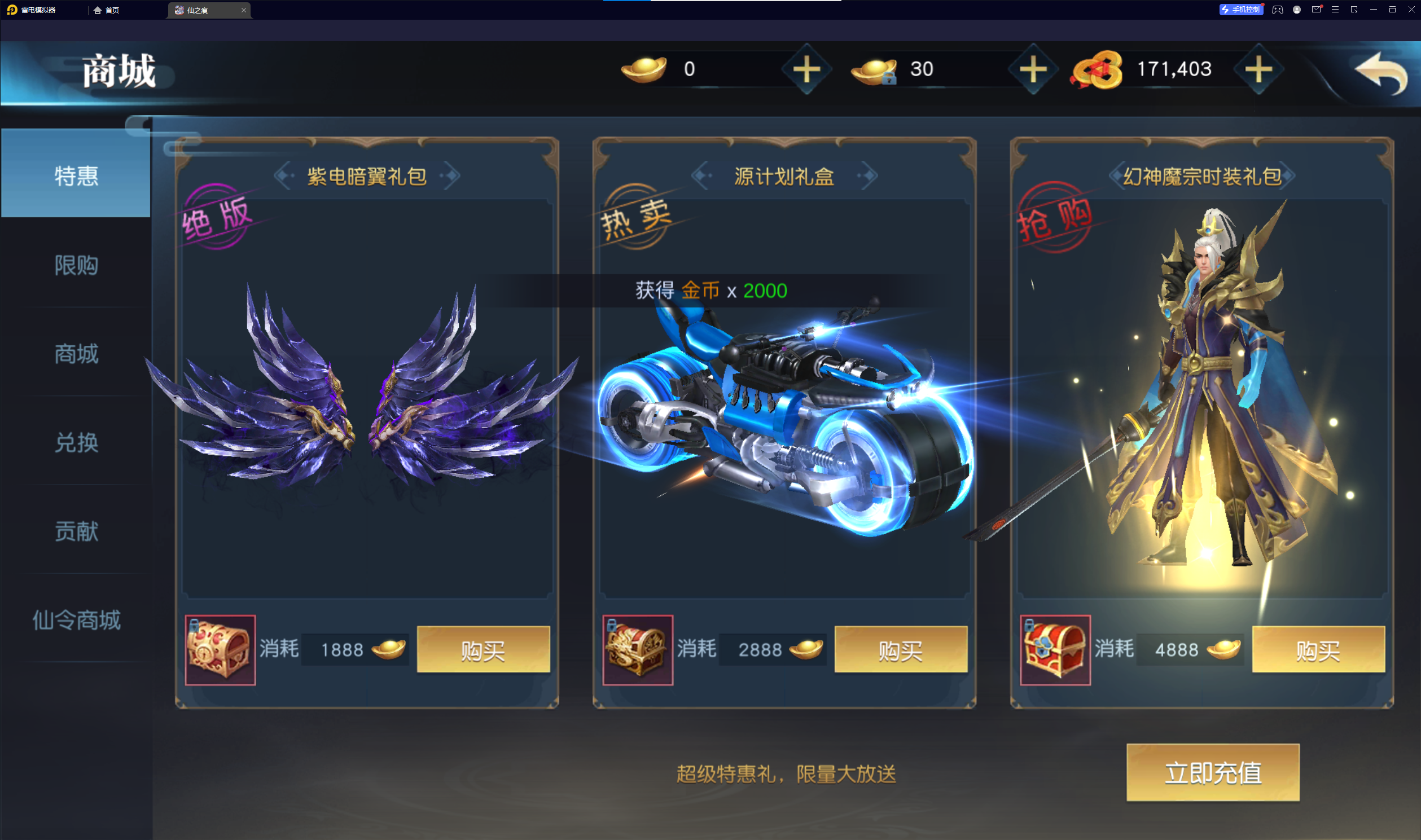This screenshot has width=1421, height=840.
Task: Select the 限购 tab in the sidebar
Action: pos(76,265)
